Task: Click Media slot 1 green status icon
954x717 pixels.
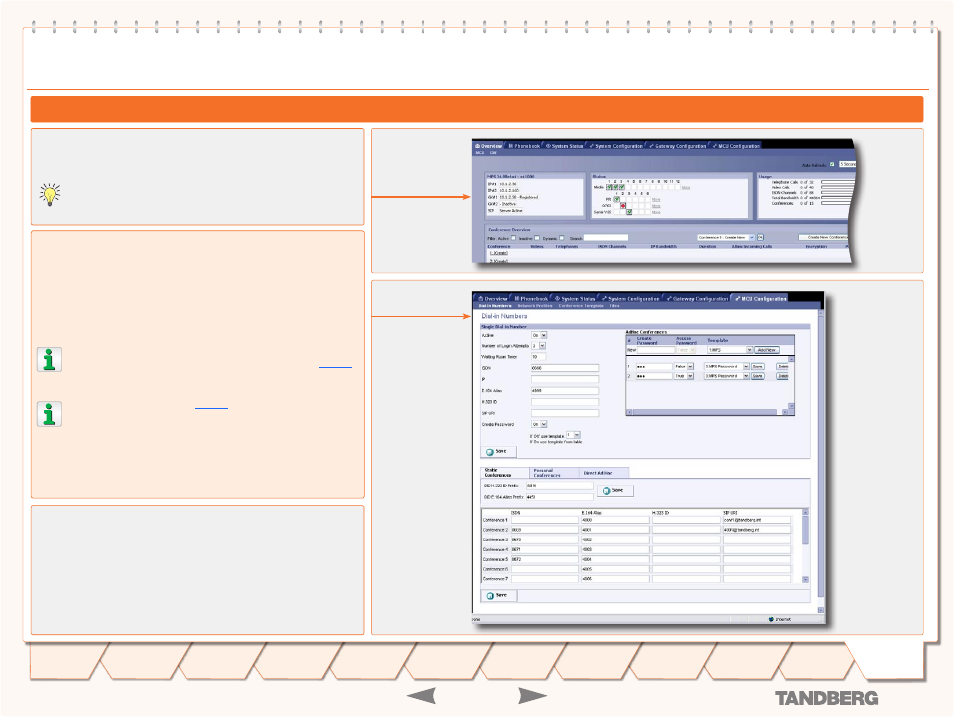Action: (x=610, y=187)
